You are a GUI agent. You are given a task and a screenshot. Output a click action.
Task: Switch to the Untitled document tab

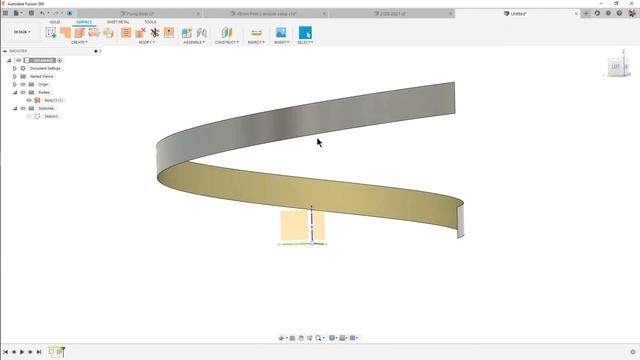tap(518, 13)
